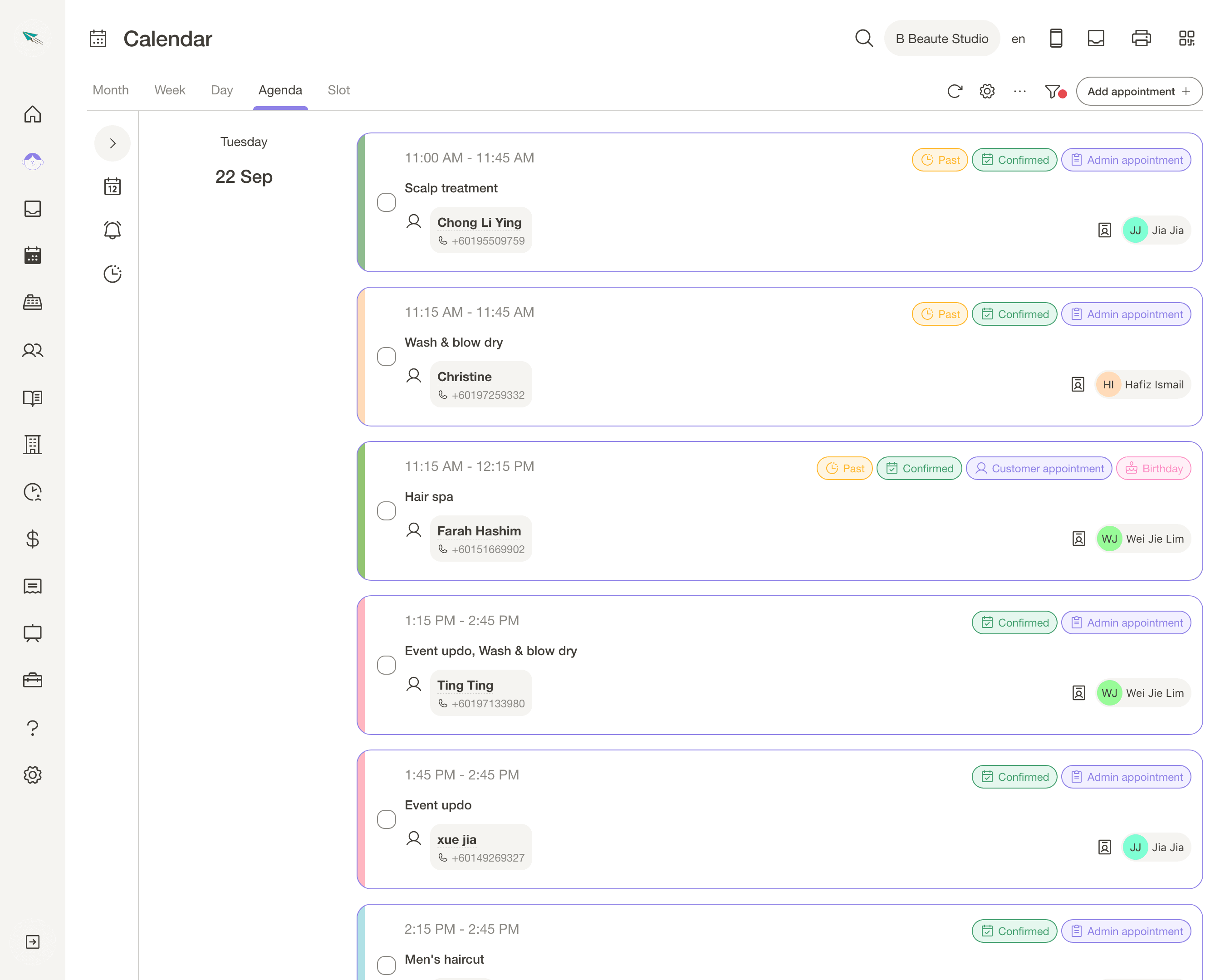Open the appointment filter icon
This screenshot has width=1225, height=980.
1054,92
